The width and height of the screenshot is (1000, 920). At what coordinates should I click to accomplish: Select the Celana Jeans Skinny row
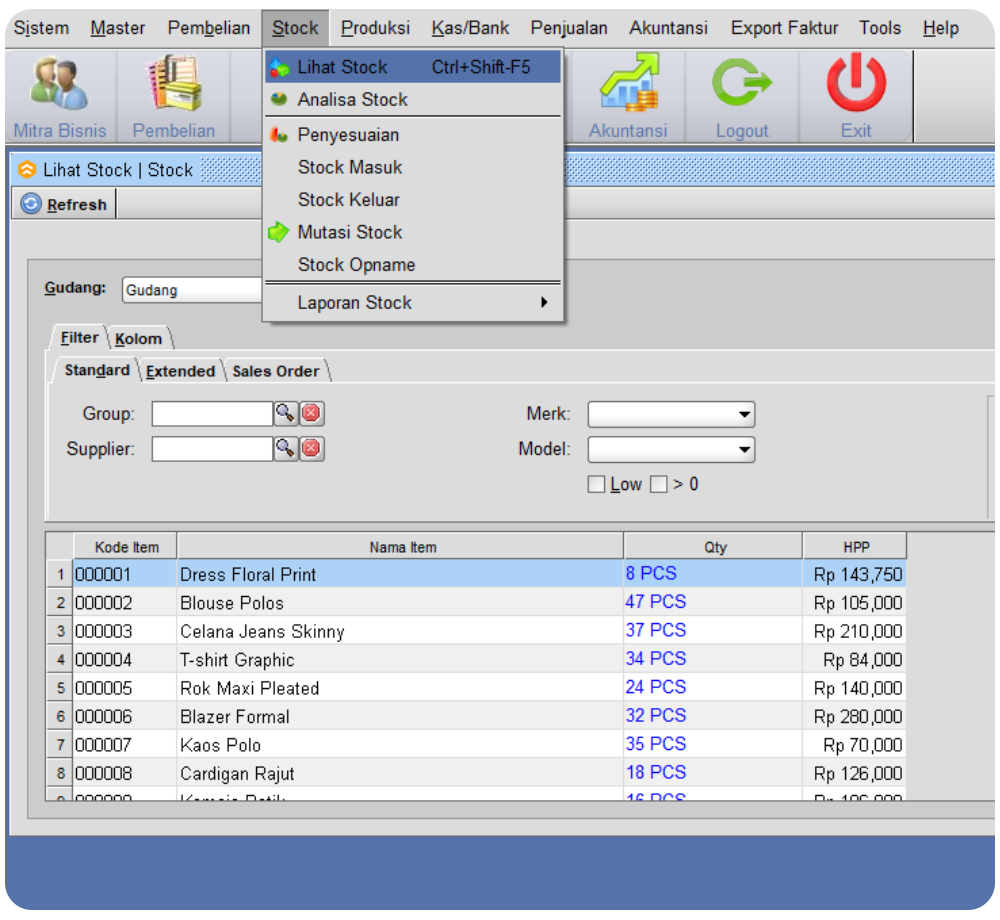point(476,631)
